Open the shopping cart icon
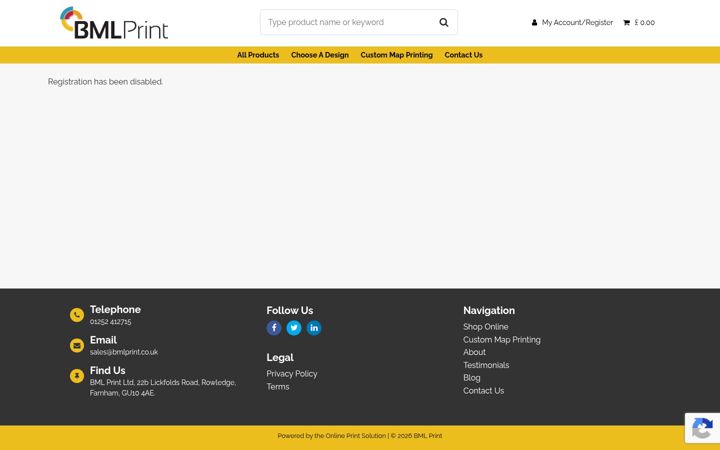The height and width of the screenshot is (450, 720). (x=626, y=22)
